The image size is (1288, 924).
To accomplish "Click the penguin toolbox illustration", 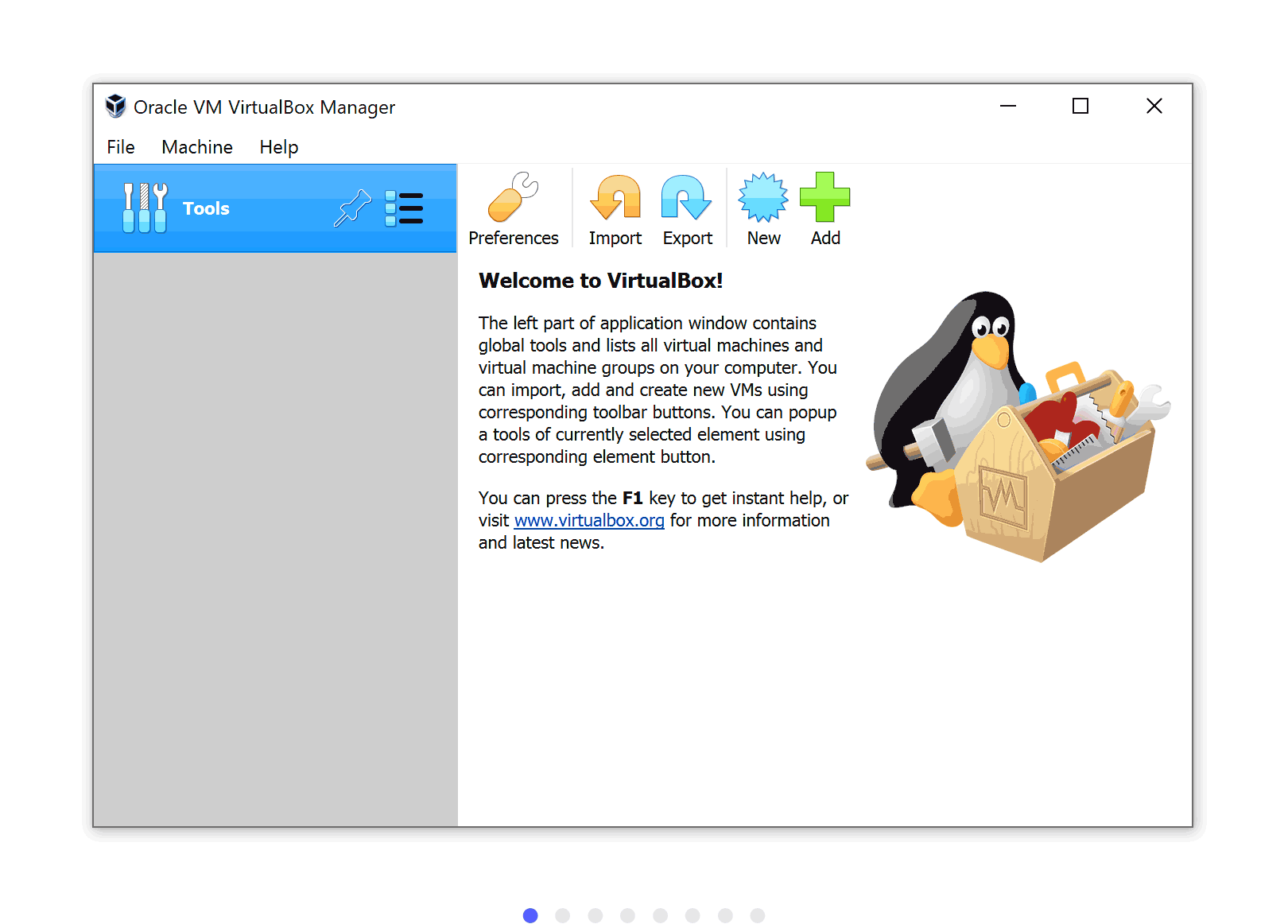I will (1018, 426).
